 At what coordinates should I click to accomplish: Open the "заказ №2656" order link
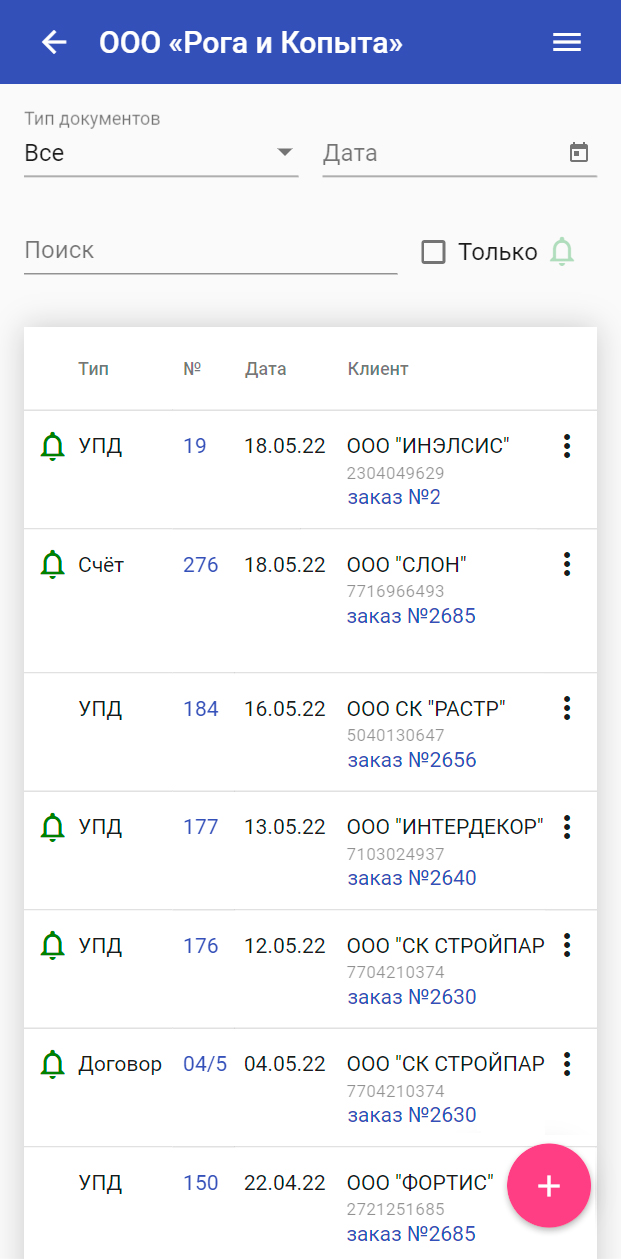click(x=412, y=760)
